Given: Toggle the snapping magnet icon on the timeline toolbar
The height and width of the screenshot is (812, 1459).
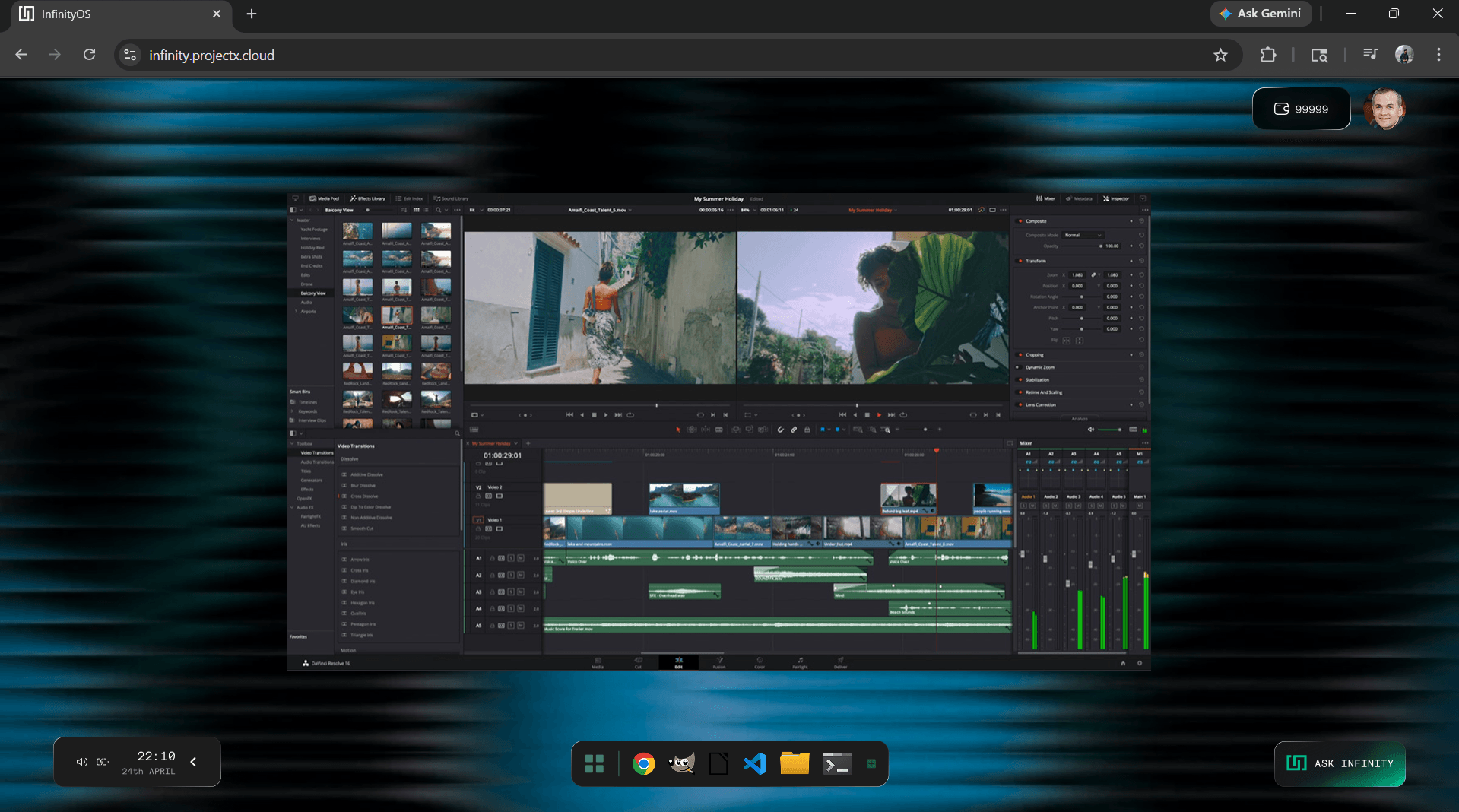Looking at the screenshot, I should [780, 430].
